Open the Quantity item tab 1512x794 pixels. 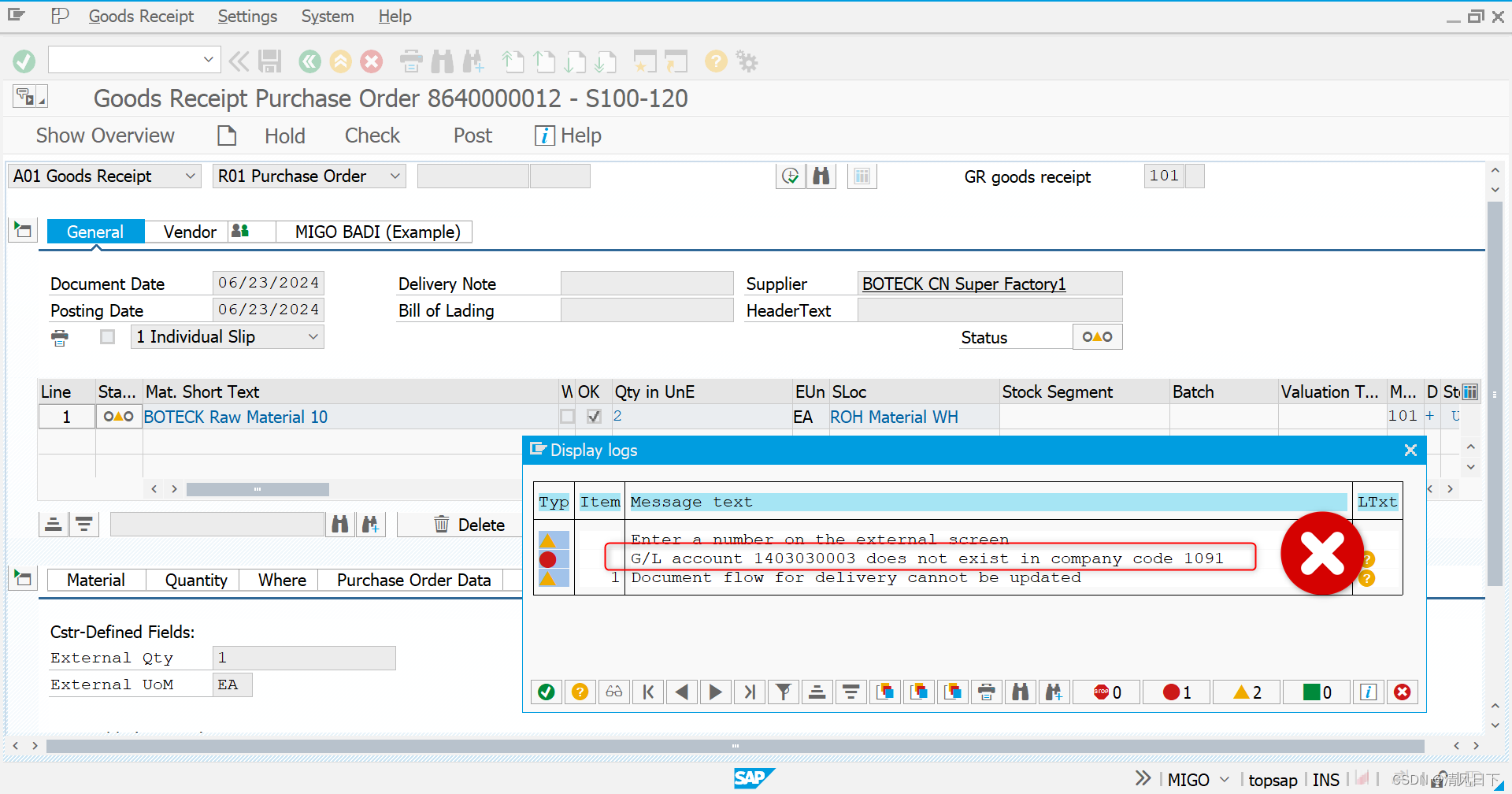(196, 581)
